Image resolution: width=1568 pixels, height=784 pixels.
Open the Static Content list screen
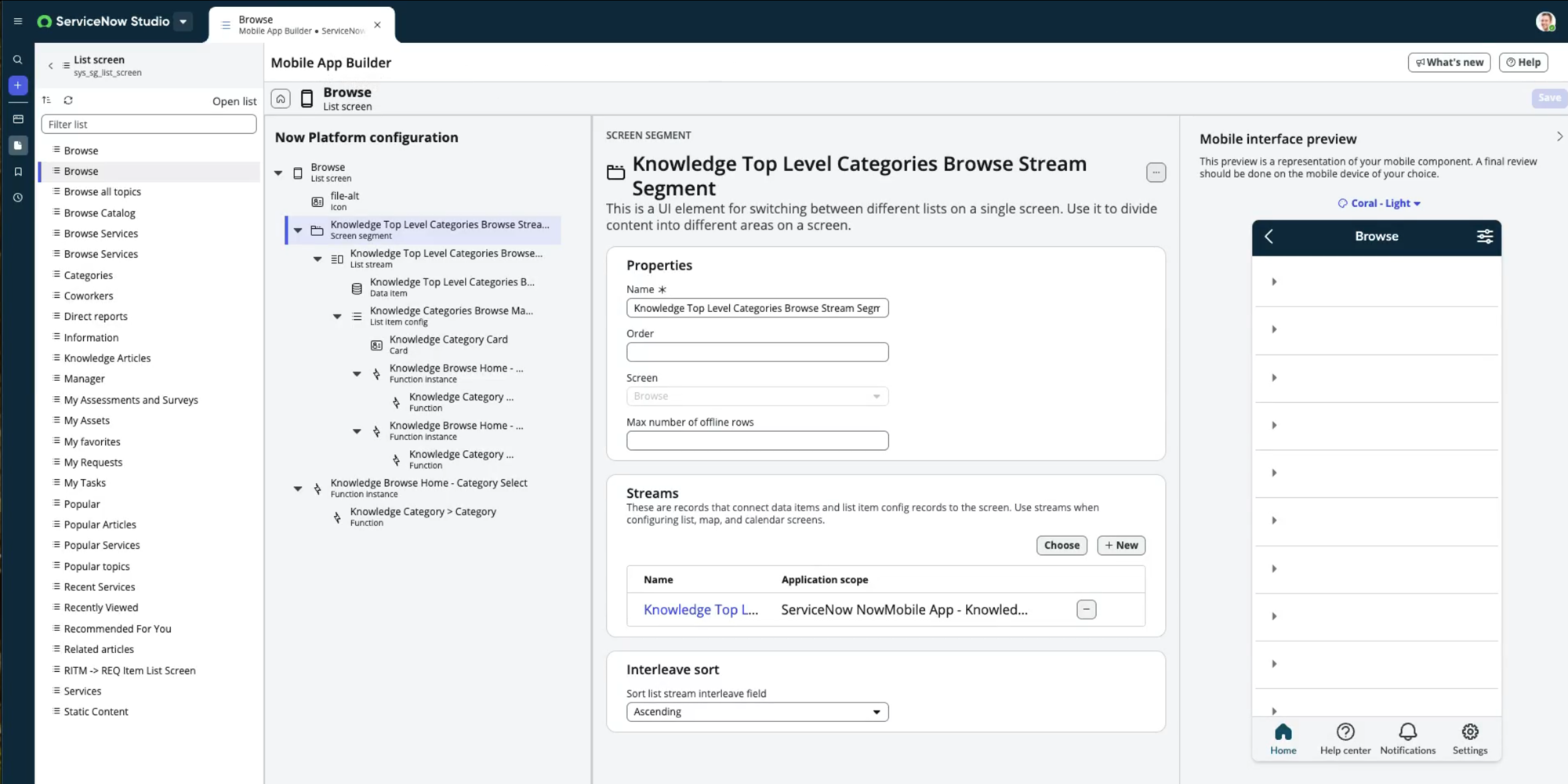point(96,712)
